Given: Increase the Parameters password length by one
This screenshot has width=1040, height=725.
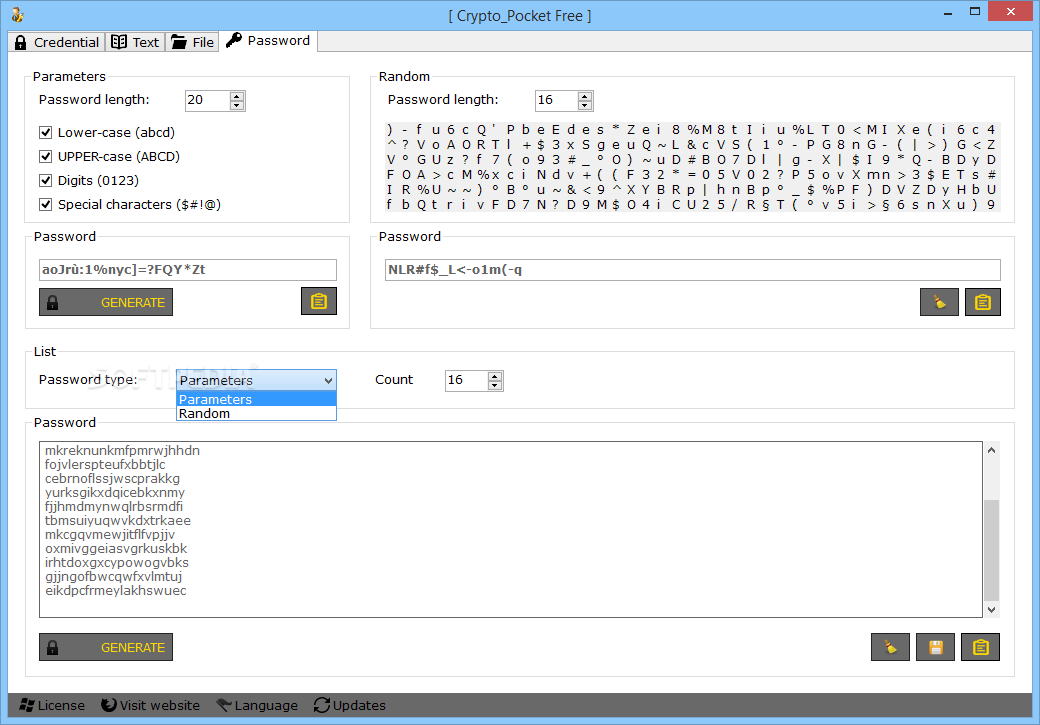Looking at the screenshot, I should click(x=237, y=96).
